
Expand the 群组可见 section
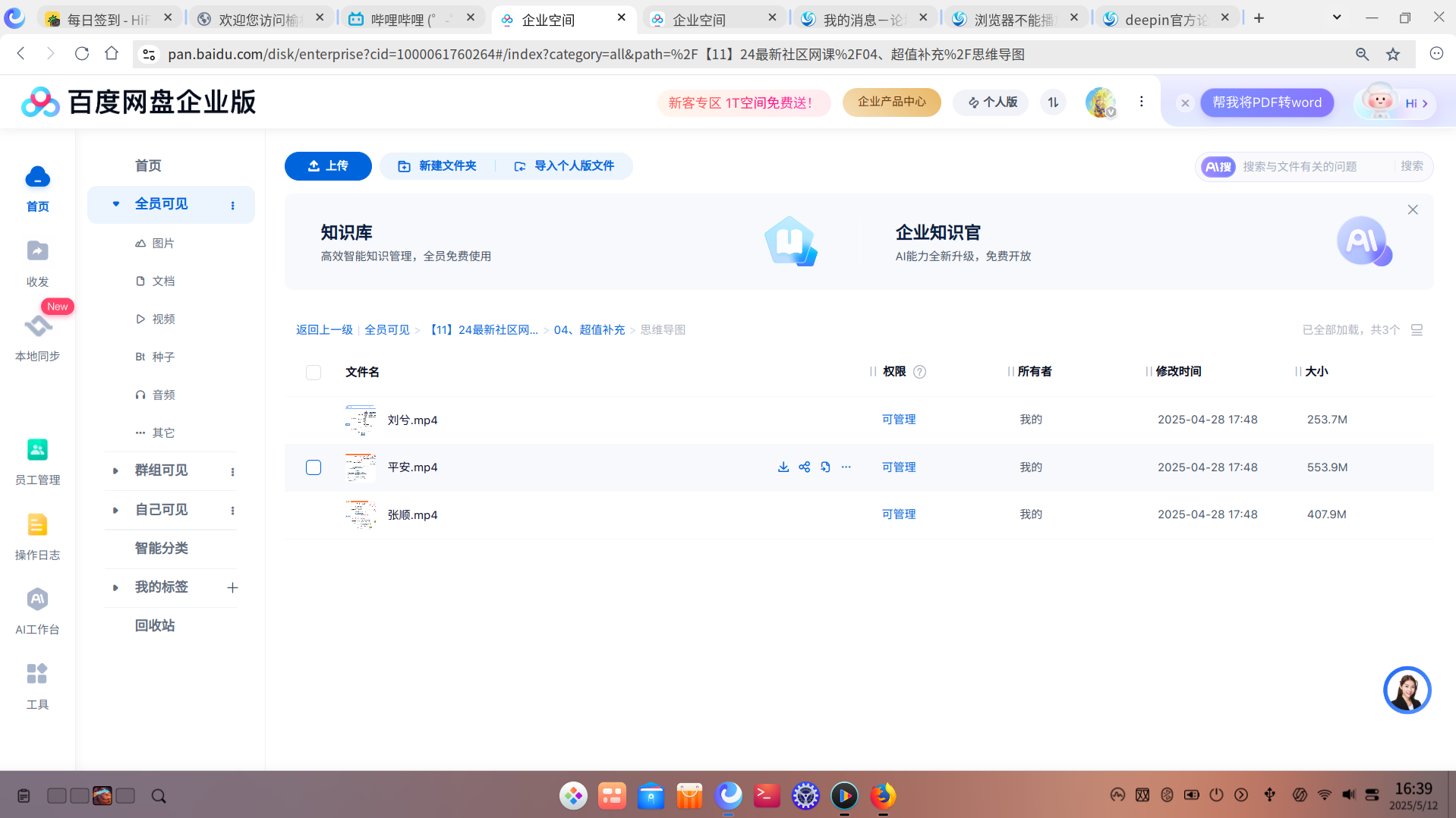[115, 471]
